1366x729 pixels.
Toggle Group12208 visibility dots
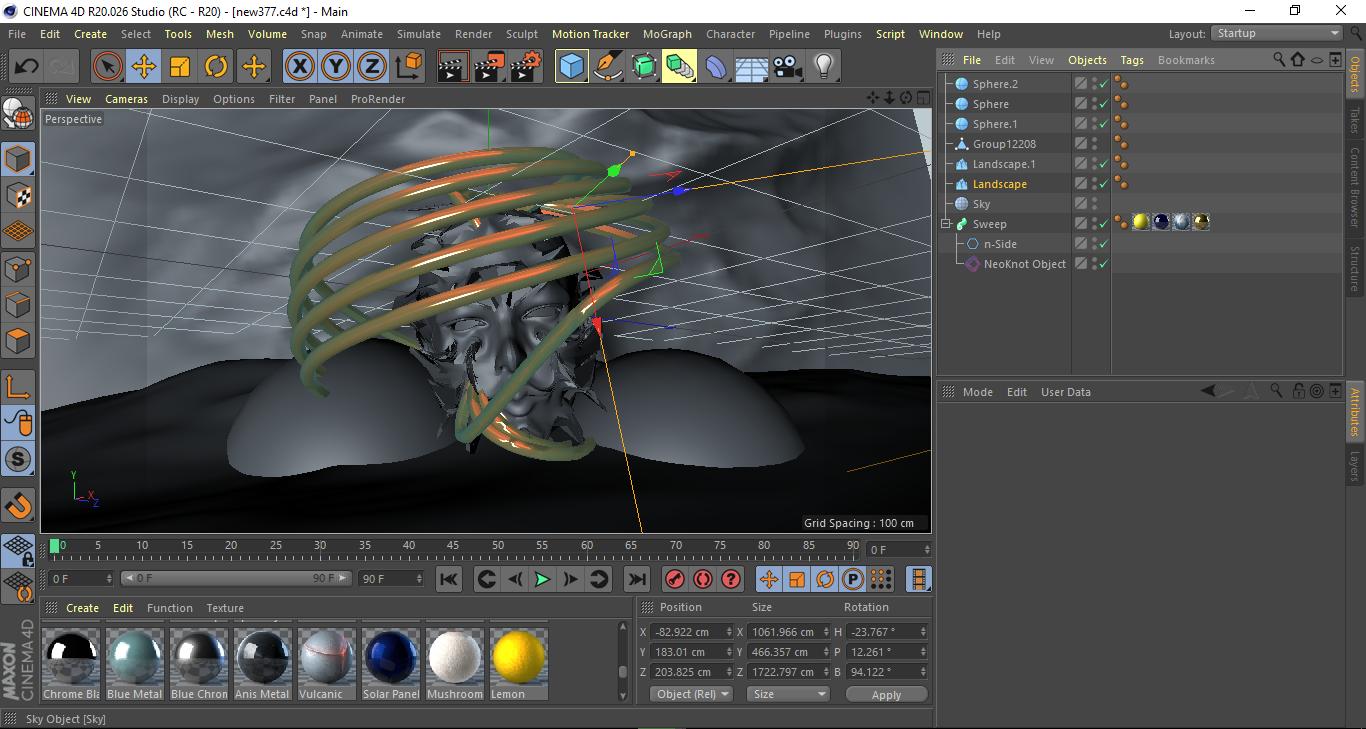tap(1094, 144)
